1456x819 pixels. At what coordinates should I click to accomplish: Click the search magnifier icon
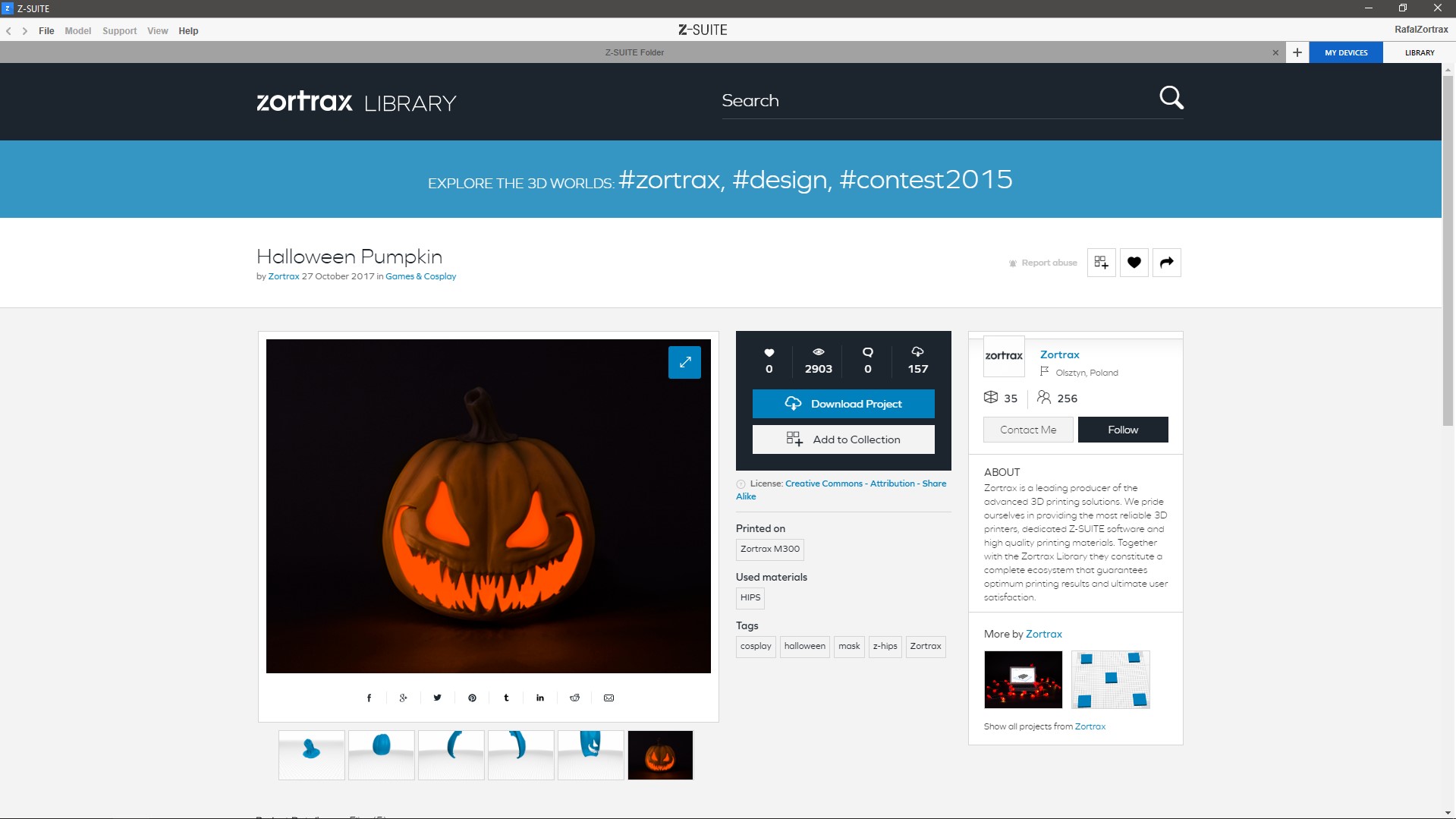coord(1171,98)
